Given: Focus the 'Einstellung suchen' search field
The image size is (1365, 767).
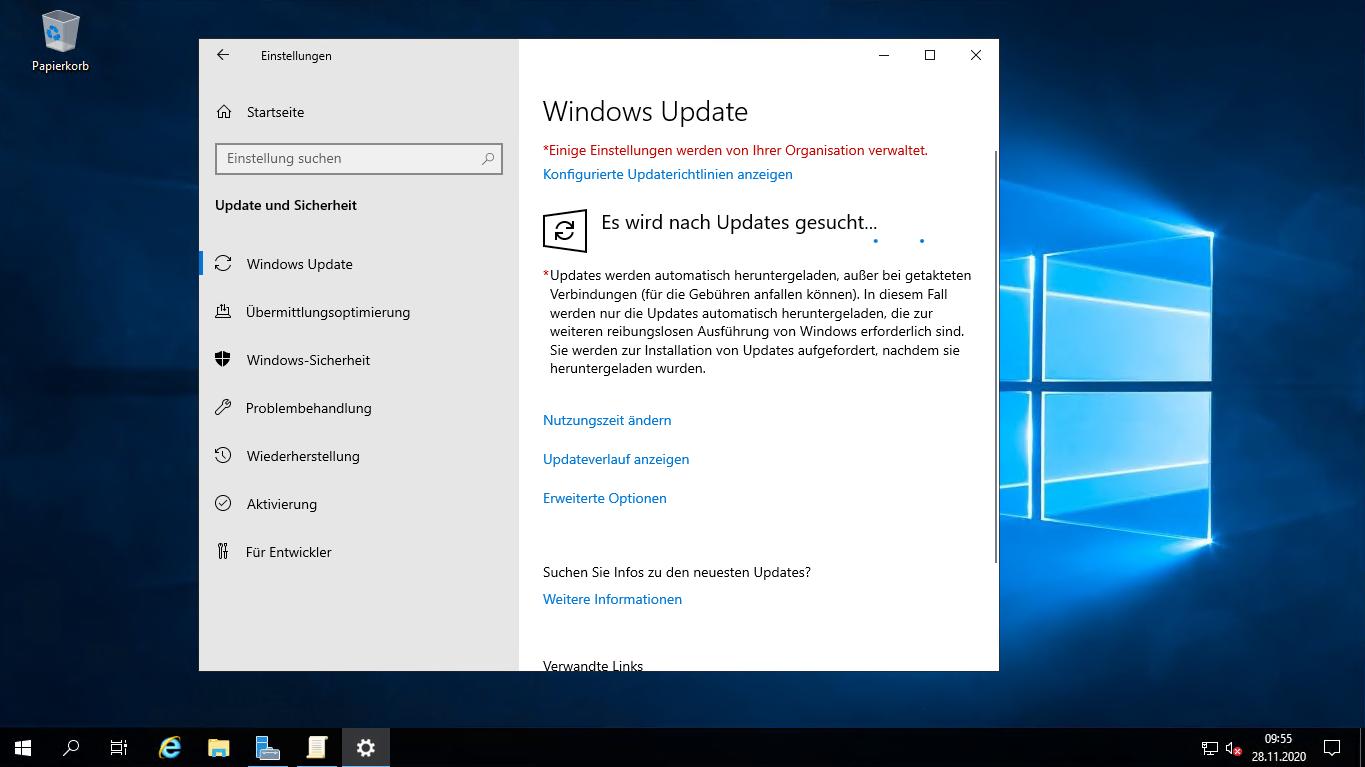Looking at the screenshot, I should (359, 158).
